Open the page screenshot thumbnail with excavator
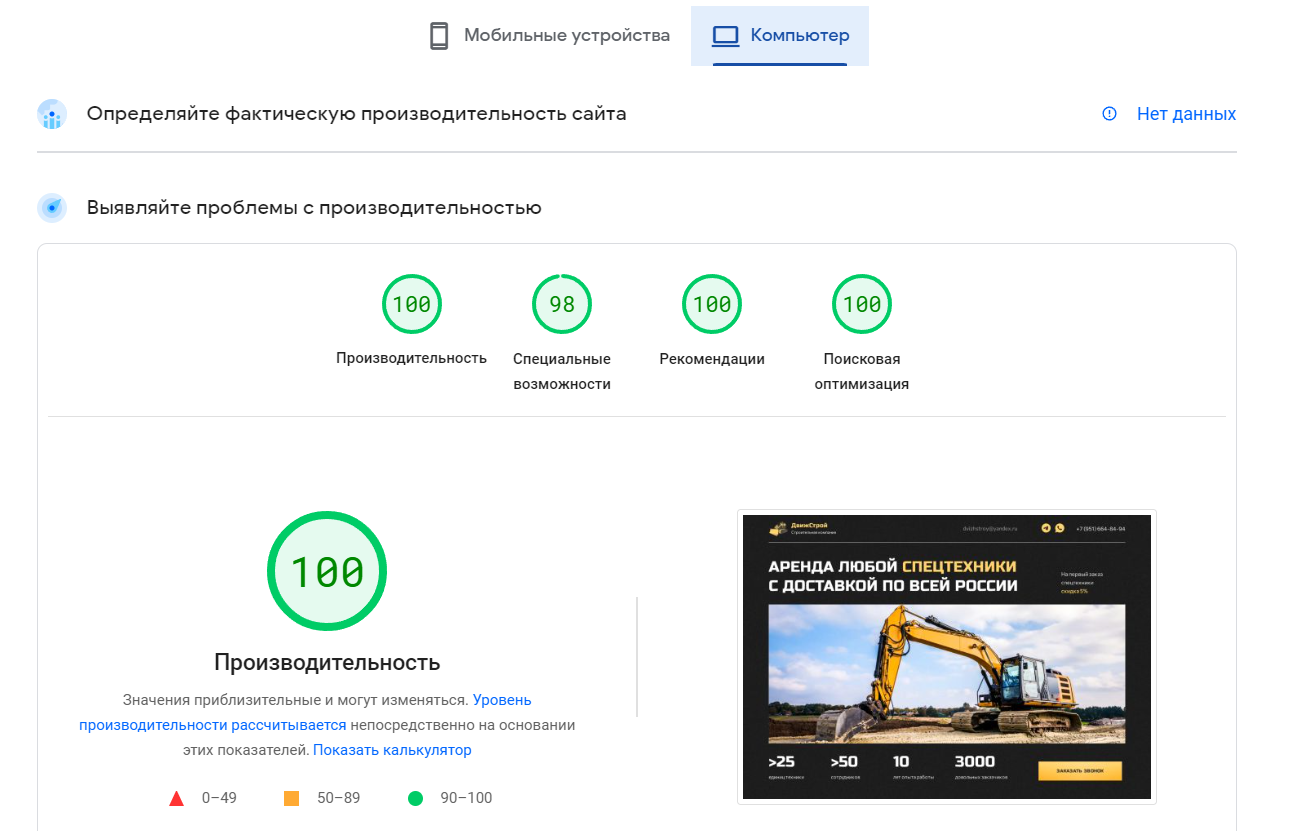The image size is (1296, 831). [947, 657]
